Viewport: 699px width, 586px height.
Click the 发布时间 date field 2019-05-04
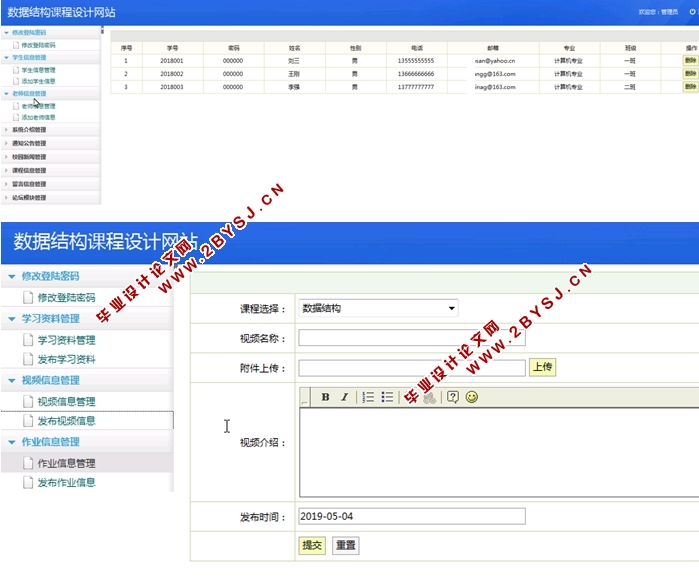[412, 516]
